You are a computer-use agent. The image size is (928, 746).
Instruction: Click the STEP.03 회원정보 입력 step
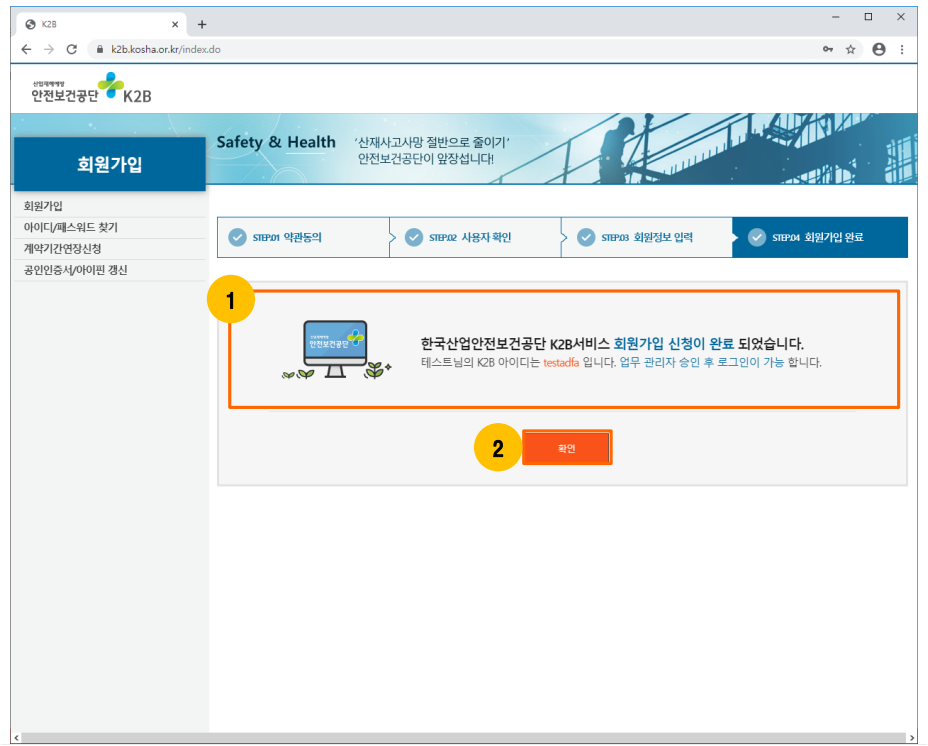647,237
